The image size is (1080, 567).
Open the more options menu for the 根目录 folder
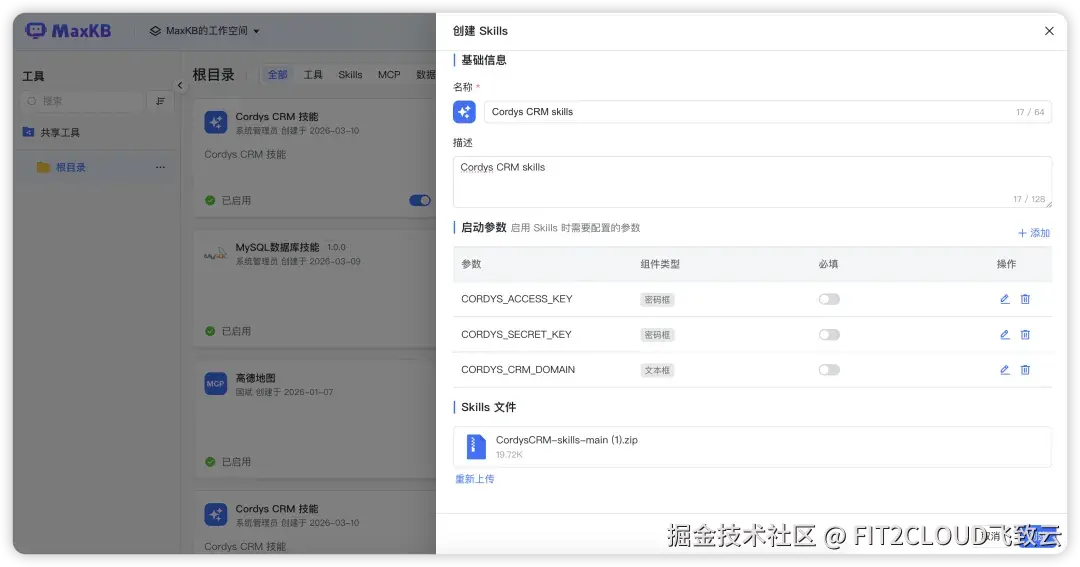[x=160, y=167]
